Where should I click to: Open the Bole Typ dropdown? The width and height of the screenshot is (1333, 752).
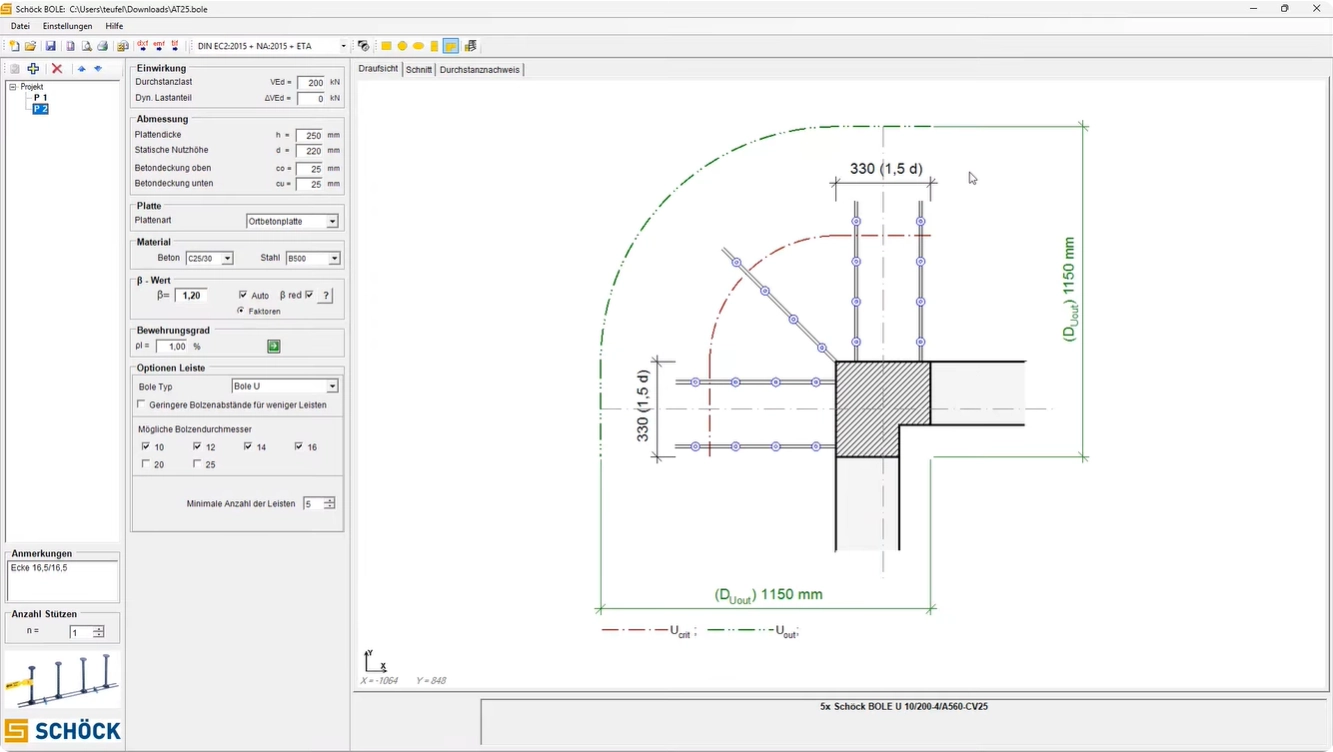332,386
